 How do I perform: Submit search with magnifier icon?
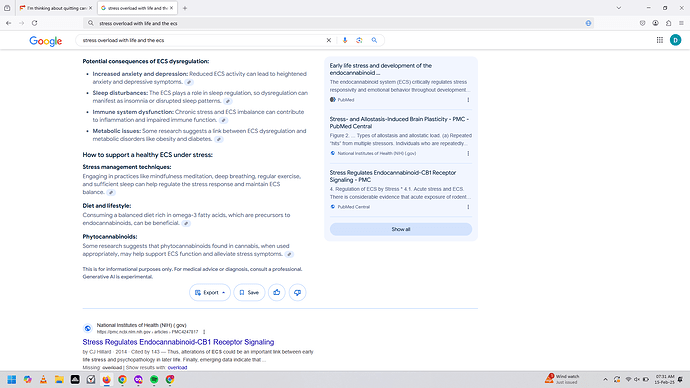(x=374, y=40)
